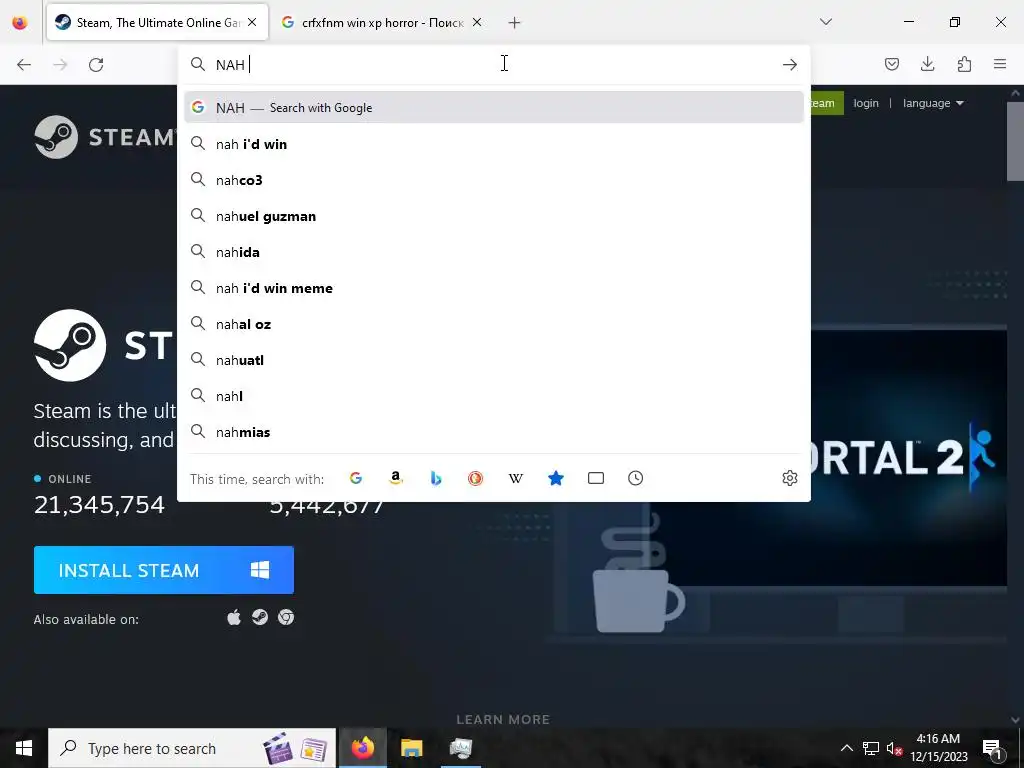This screenshot has width=1024, height=768.
Task: Choose the 'nahal oz' suggestion
Action: click(494, 324)
